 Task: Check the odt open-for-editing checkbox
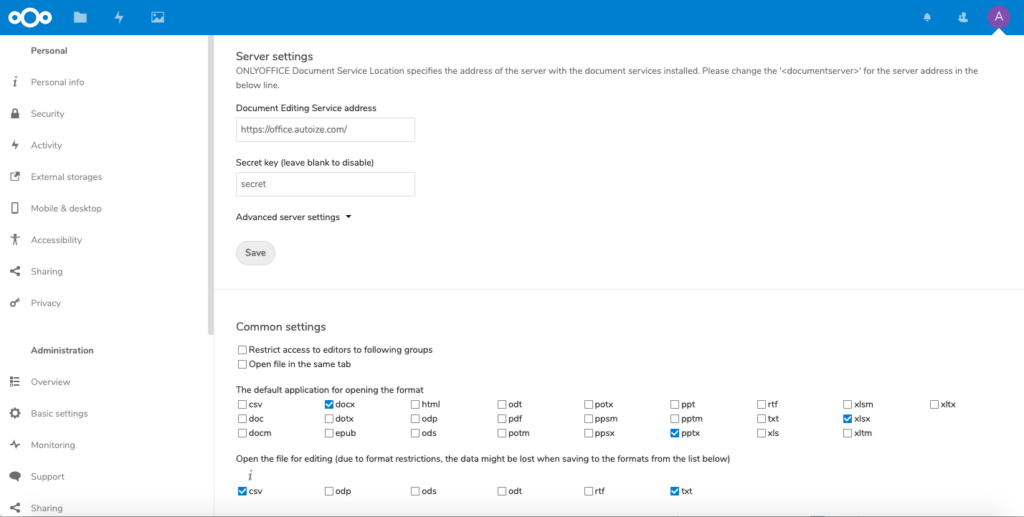click(x=502, y=492)
